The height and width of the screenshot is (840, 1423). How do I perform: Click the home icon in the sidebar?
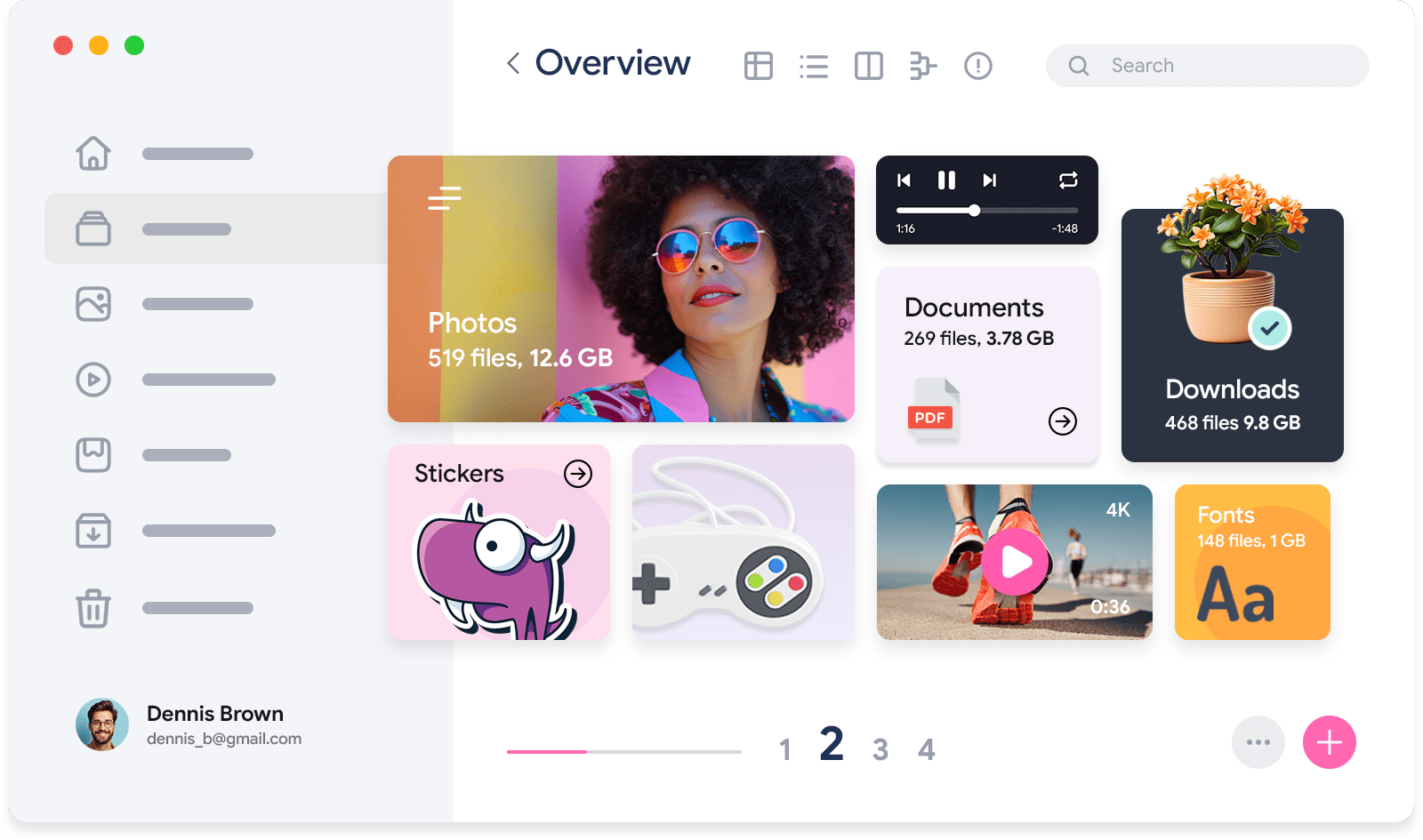tap(93, 153)
